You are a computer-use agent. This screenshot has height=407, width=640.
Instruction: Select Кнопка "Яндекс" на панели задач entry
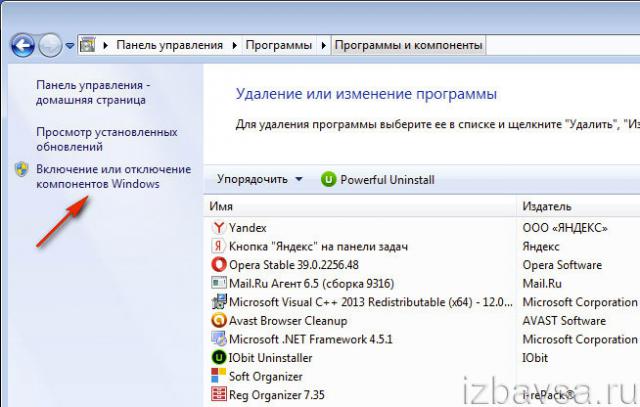[x=318, y=247]
